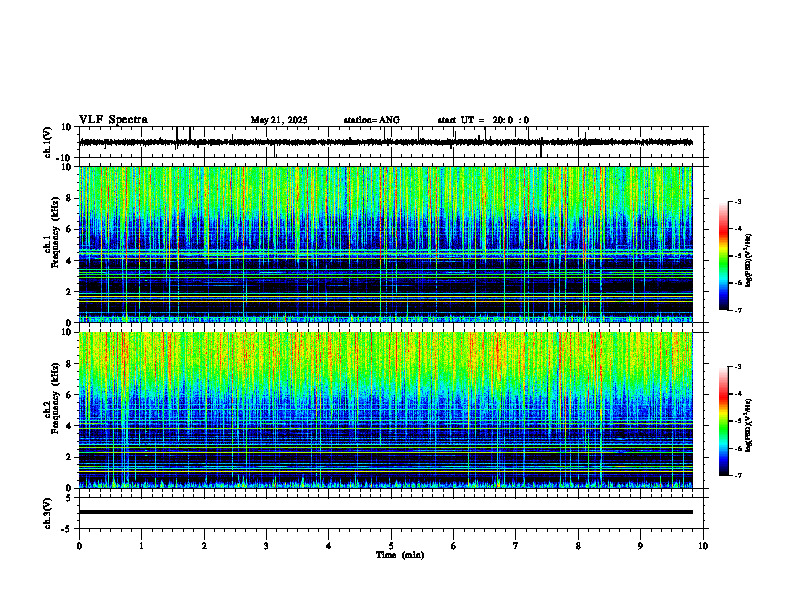The width and height of the screenshot is (792, 612).
Task: Click the "start UT = 20: 0 : 0" text
Action: point(483,120)
